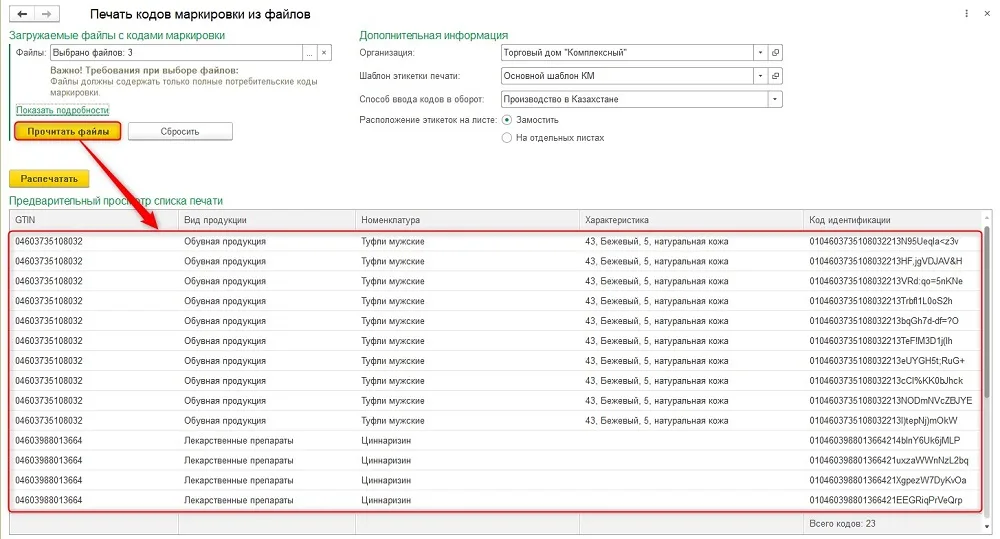Expand the Шаблон этикетки печати dropdown
Screen dimensions: 1000x539
coord(760,76)
